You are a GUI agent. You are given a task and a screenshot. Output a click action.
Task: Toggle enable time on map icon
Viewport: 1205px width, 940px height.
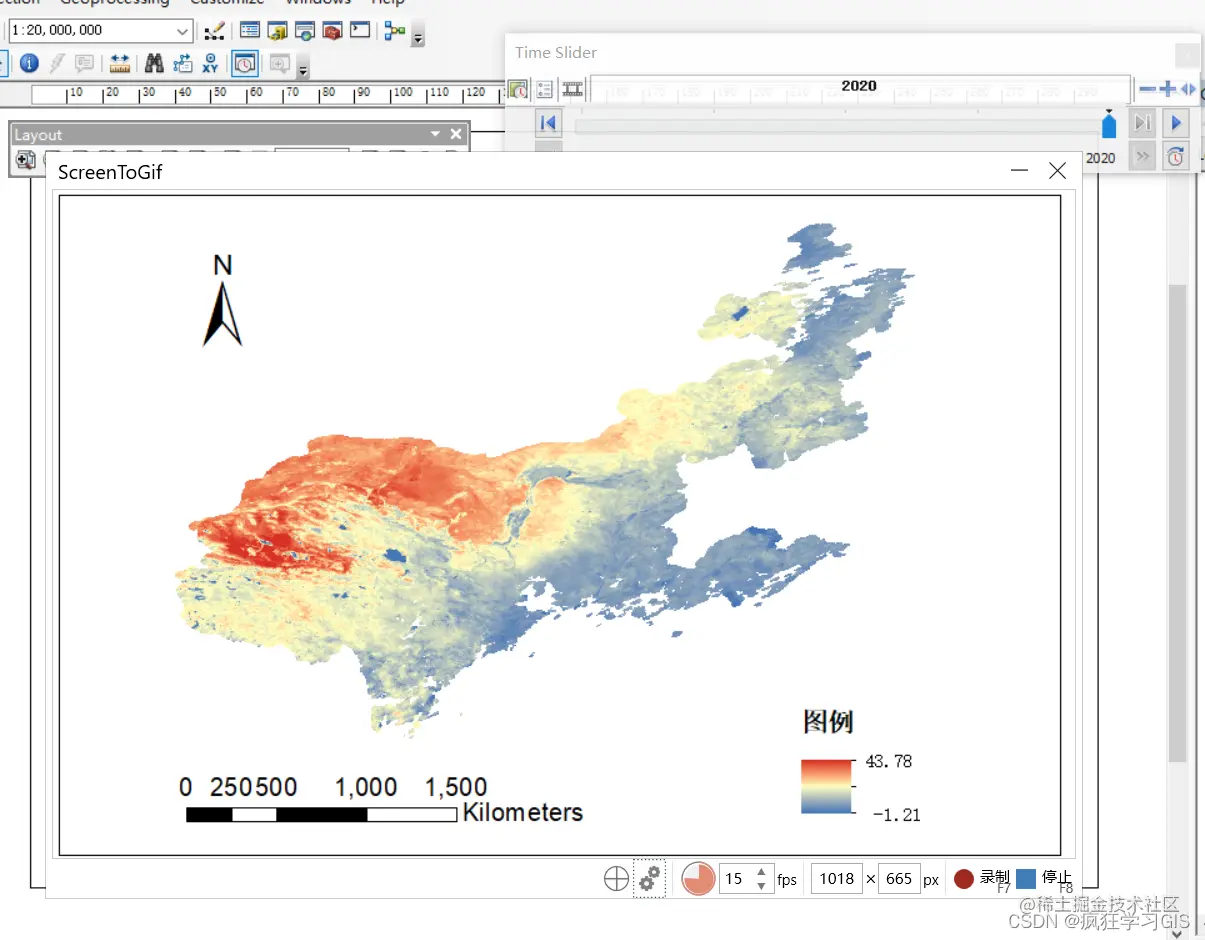click(517, 89)
